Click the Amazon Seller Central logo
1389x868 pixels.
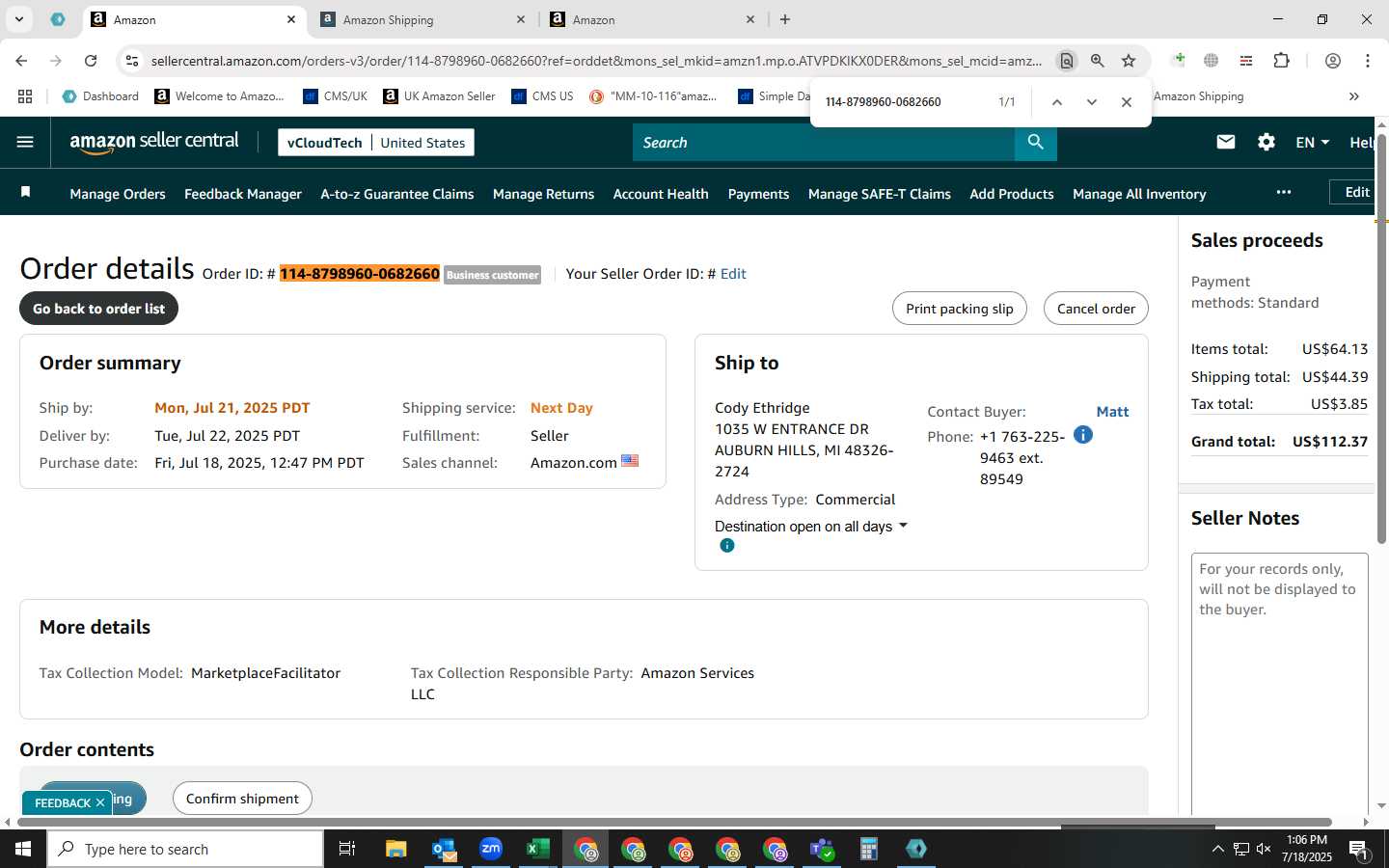[x=154, y=142]
